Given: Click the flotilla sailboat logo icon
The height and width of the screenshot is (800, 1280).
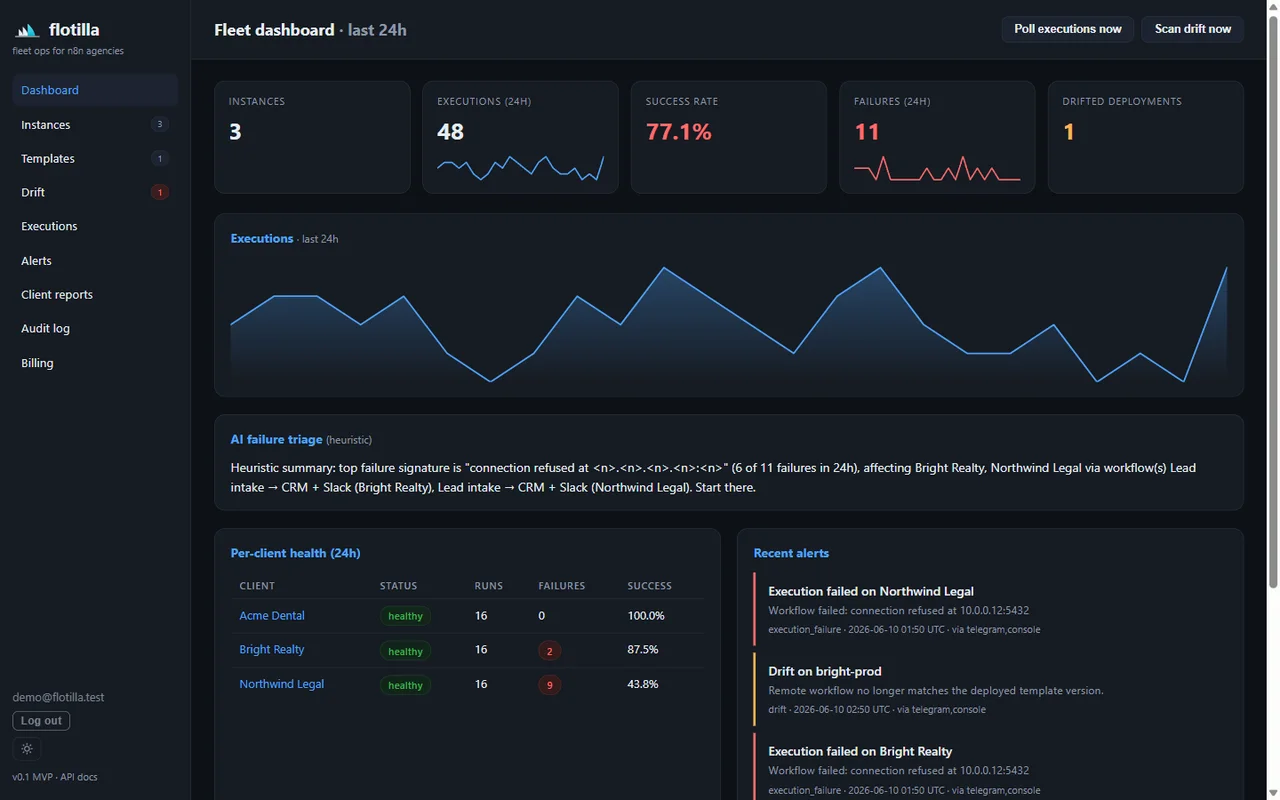Looking at the screenshot, I should 27,30.
